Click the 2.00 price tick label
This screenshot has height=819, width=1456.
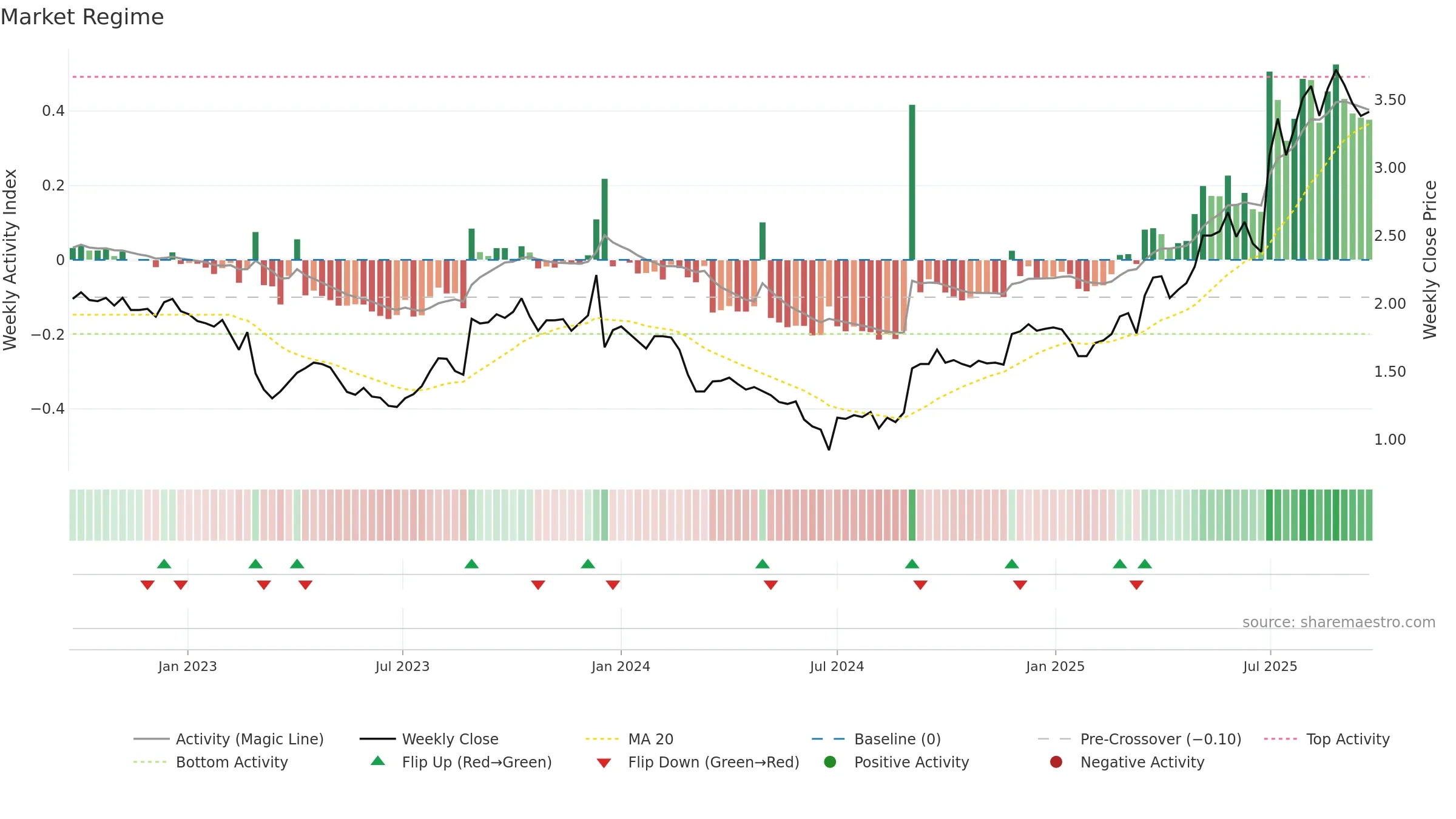pos(1390,303)
